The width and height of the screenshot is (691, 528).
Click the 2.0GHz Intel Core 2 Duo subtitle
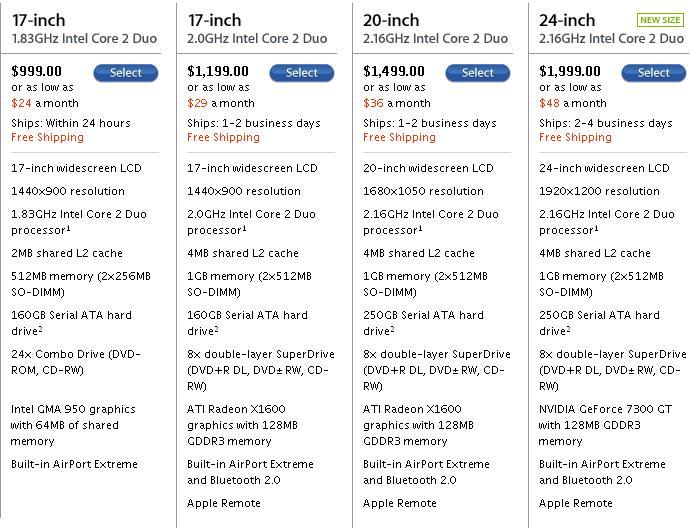click(x=257, y=38)
